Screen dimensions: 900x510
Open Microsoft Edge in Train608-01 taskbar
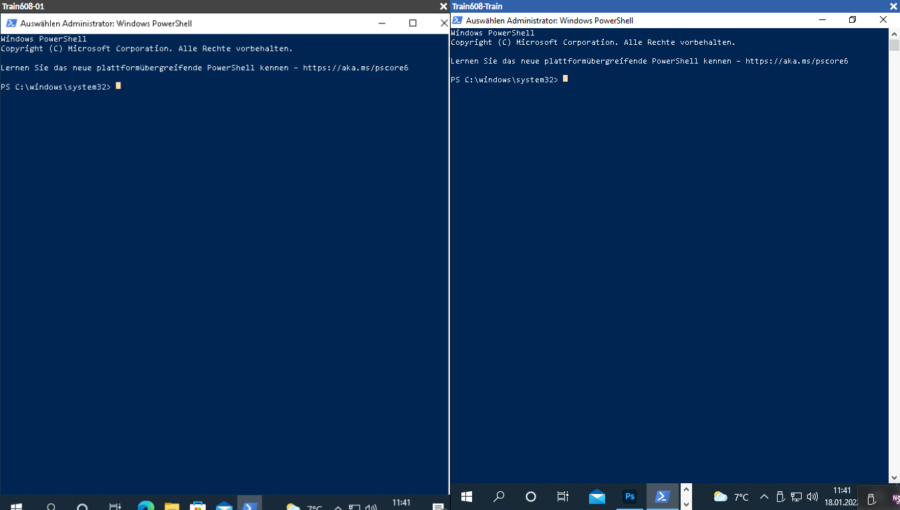[x=146, y=506]
